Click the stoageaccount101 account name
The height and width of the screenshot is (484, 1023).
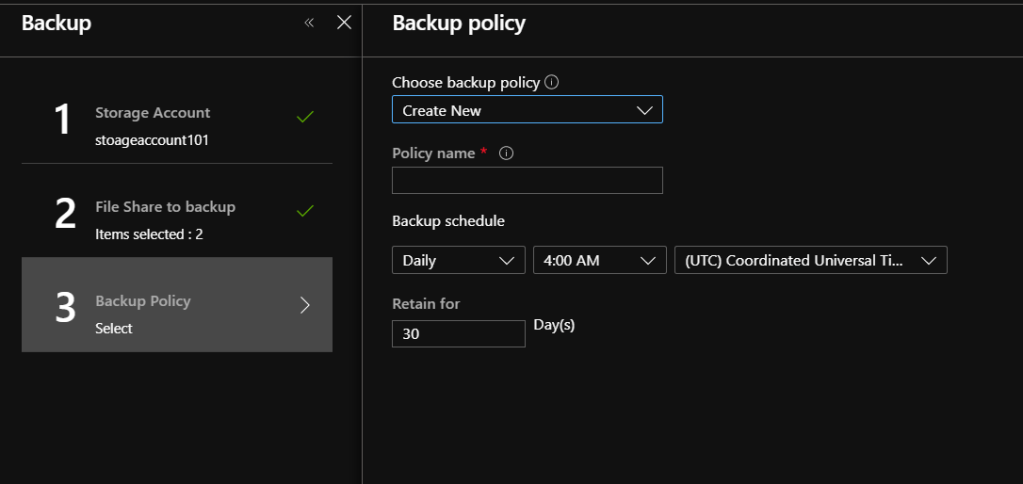pyautogui.click(x=152, y=140)
